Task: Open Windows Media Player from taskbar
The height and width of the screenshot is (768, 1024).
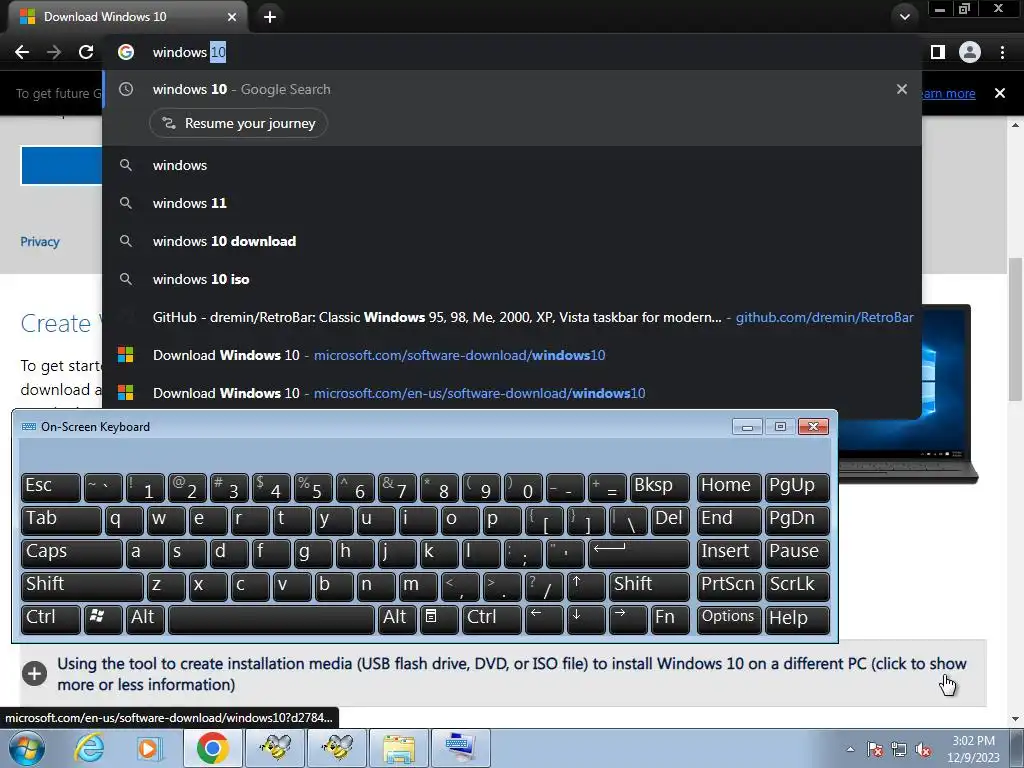Action: pyautogui.click(x=149, y=748)
